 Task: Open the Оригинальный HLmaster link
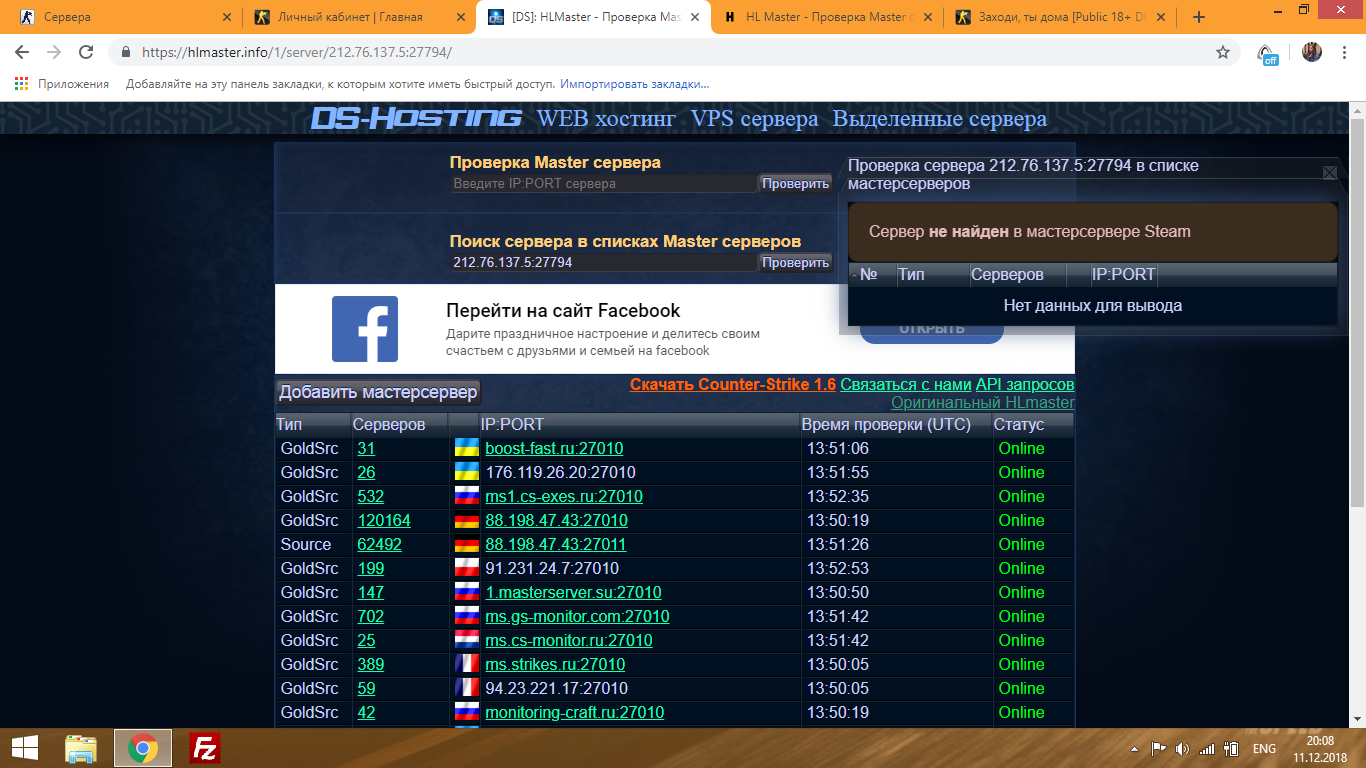[983, 403]
